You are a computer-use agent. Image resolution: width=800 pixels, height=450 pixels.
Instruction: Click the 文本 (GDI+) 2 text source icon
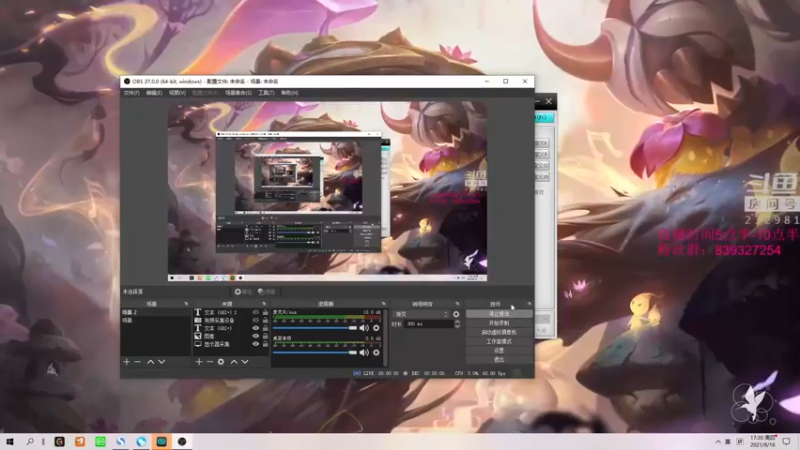click(198, 312)
